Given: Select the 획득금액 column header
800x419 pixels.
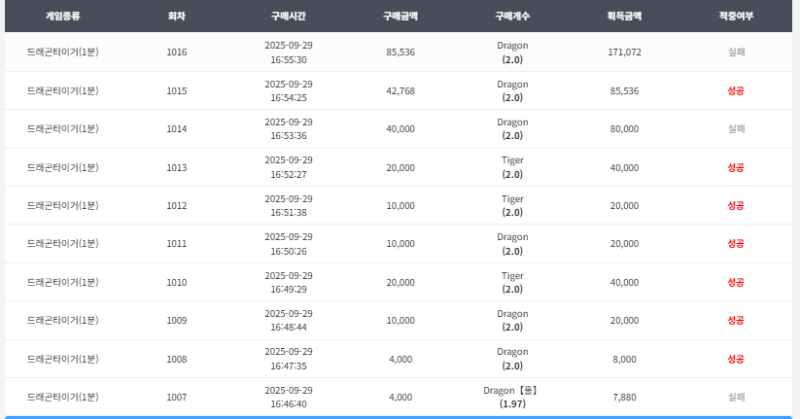Looking at the screenshot, I should click(624, 17).
